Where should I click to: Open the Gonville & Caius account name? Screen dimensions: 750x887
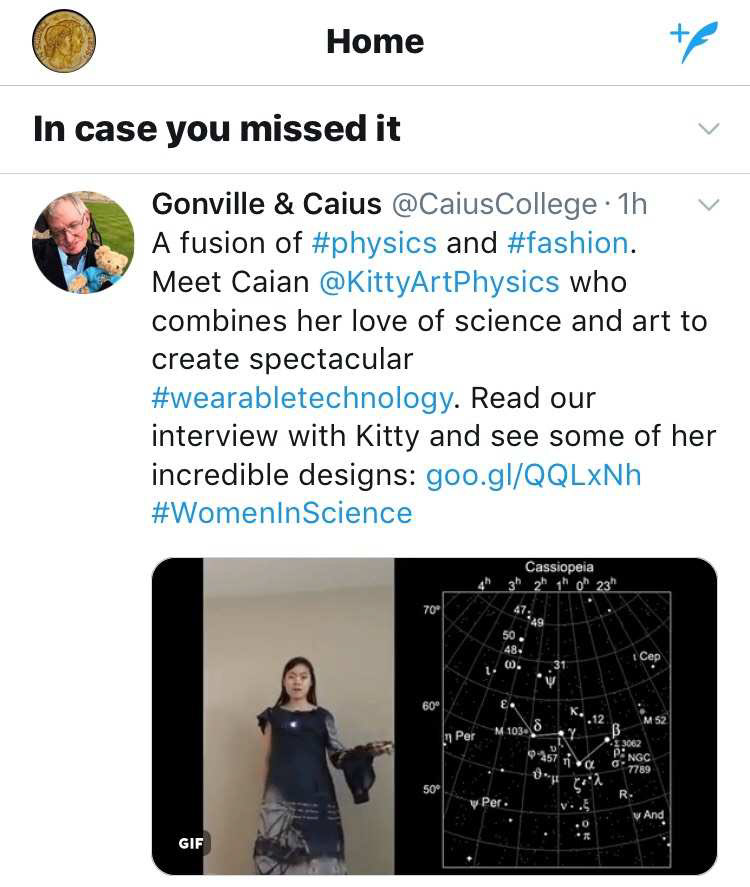[x=266, y=205]
